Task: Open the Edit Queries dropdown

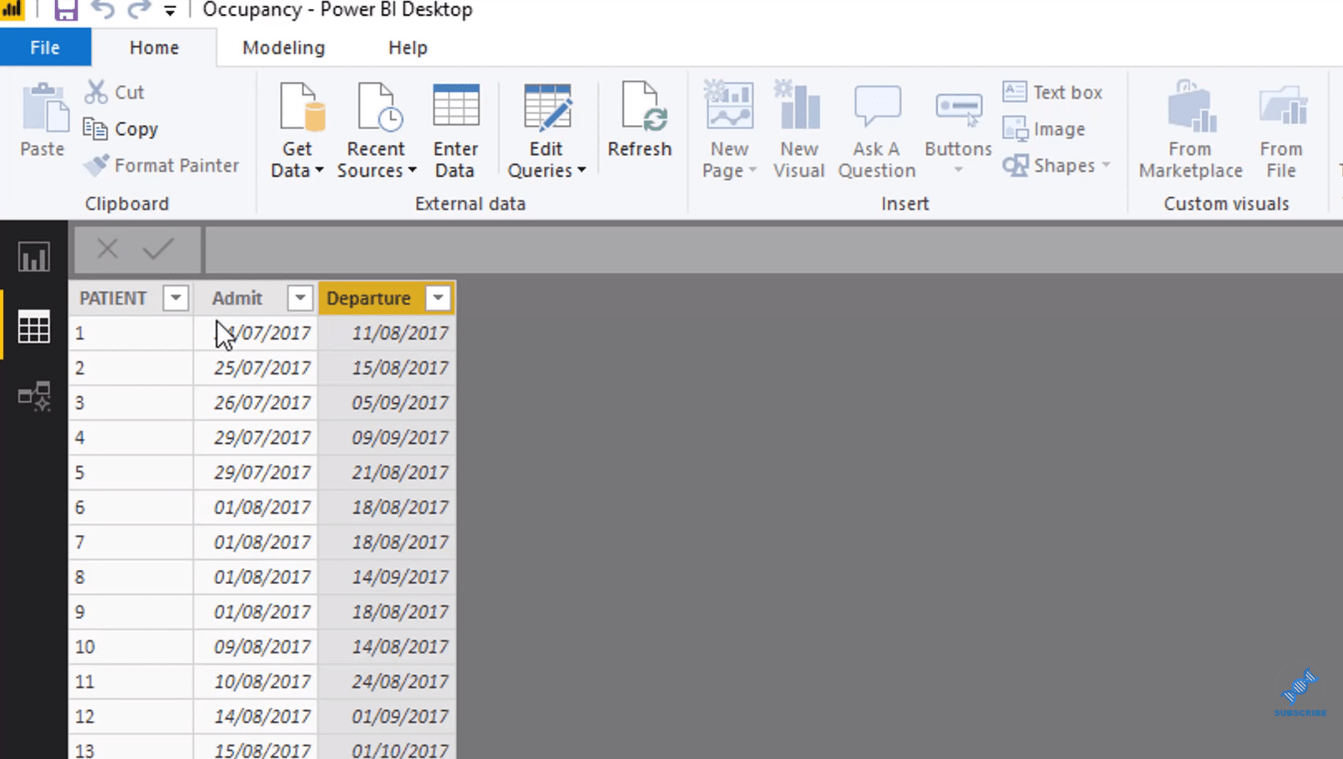Action: [546, 131]
